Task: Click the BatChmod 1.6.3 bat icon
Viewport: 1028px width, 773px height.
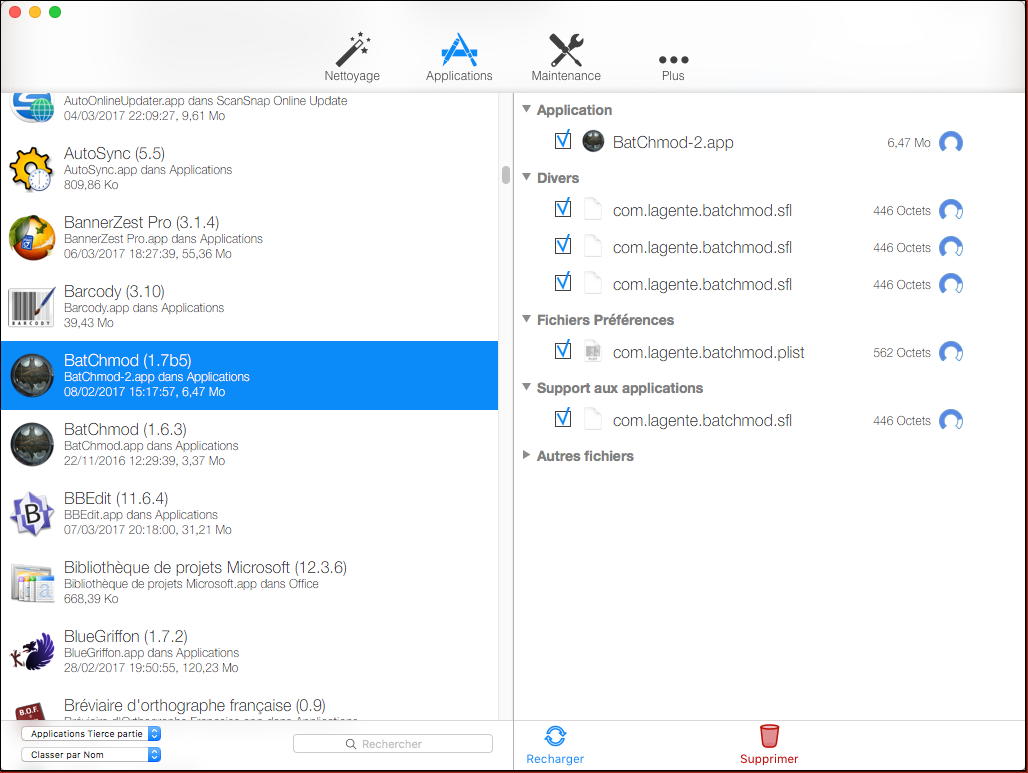Action: click(x=31, y=445)
